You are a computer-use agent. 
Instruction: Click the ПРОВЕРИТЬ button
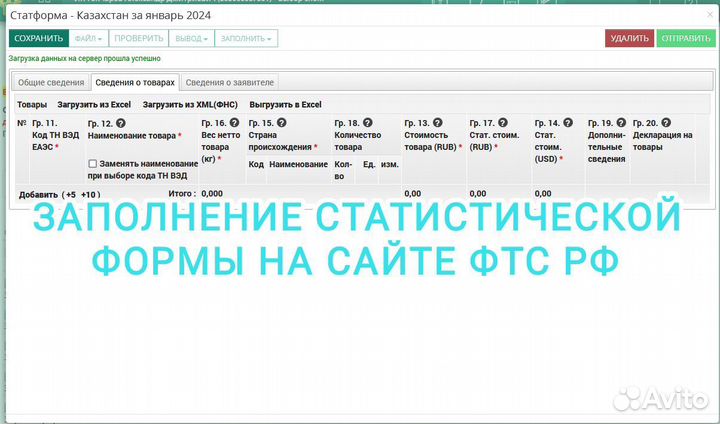pyautogui.click(x=139, y=39)
